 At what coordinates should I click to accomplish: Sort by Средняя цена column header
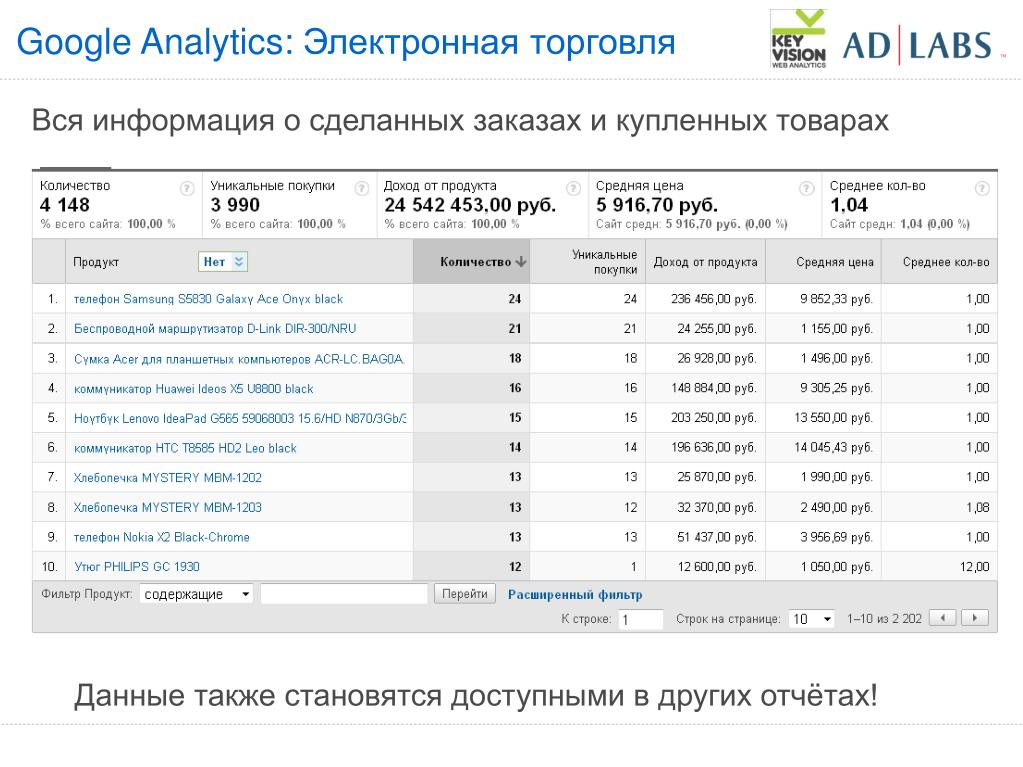point(823,262)
